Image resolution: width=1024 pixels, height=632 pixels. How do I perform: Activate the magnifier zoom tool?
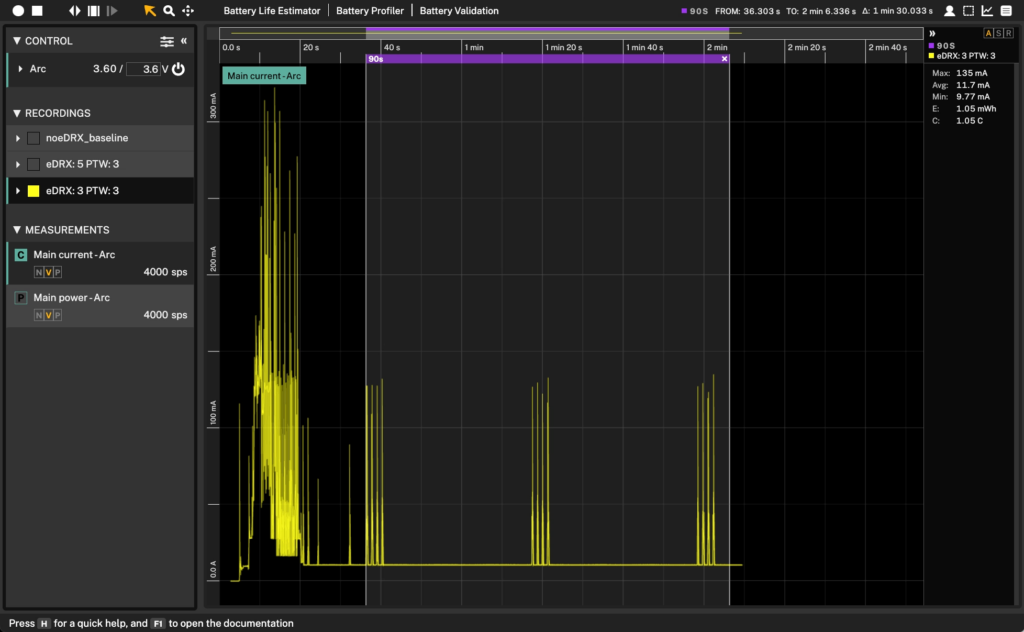(x=169, y=11)
